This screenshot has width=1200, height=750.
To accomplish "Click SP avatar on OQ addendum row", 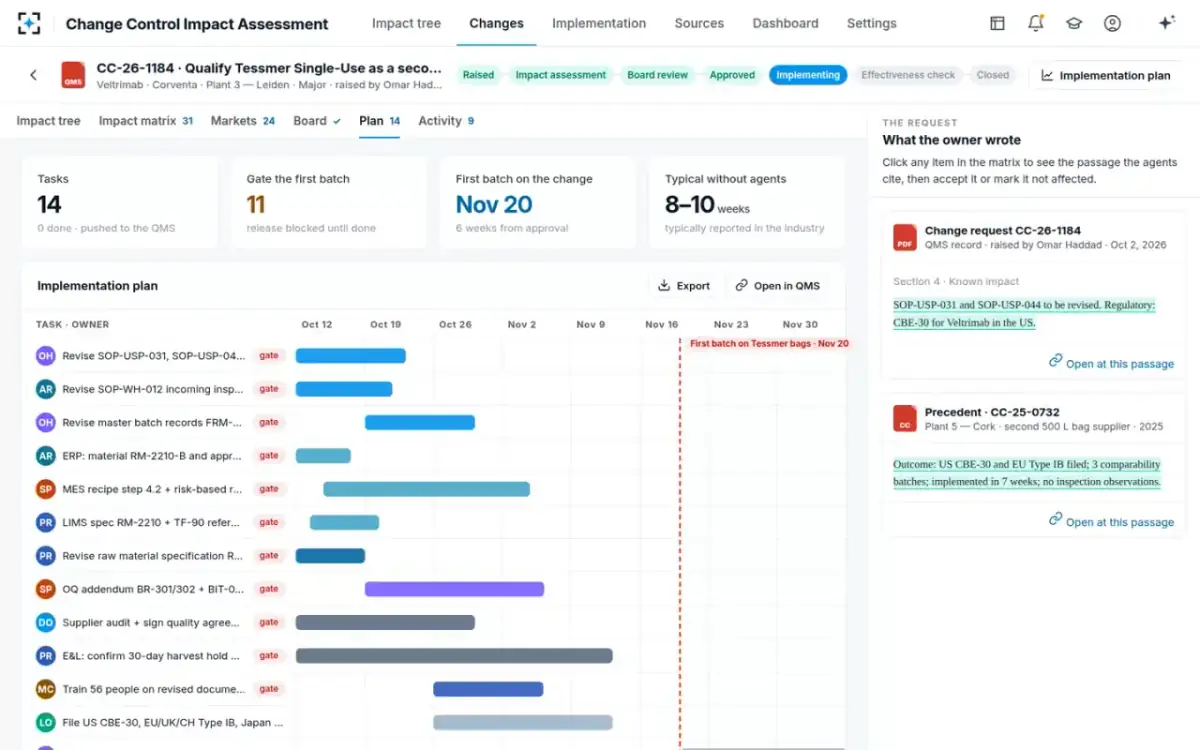I will tap(45, 589).
